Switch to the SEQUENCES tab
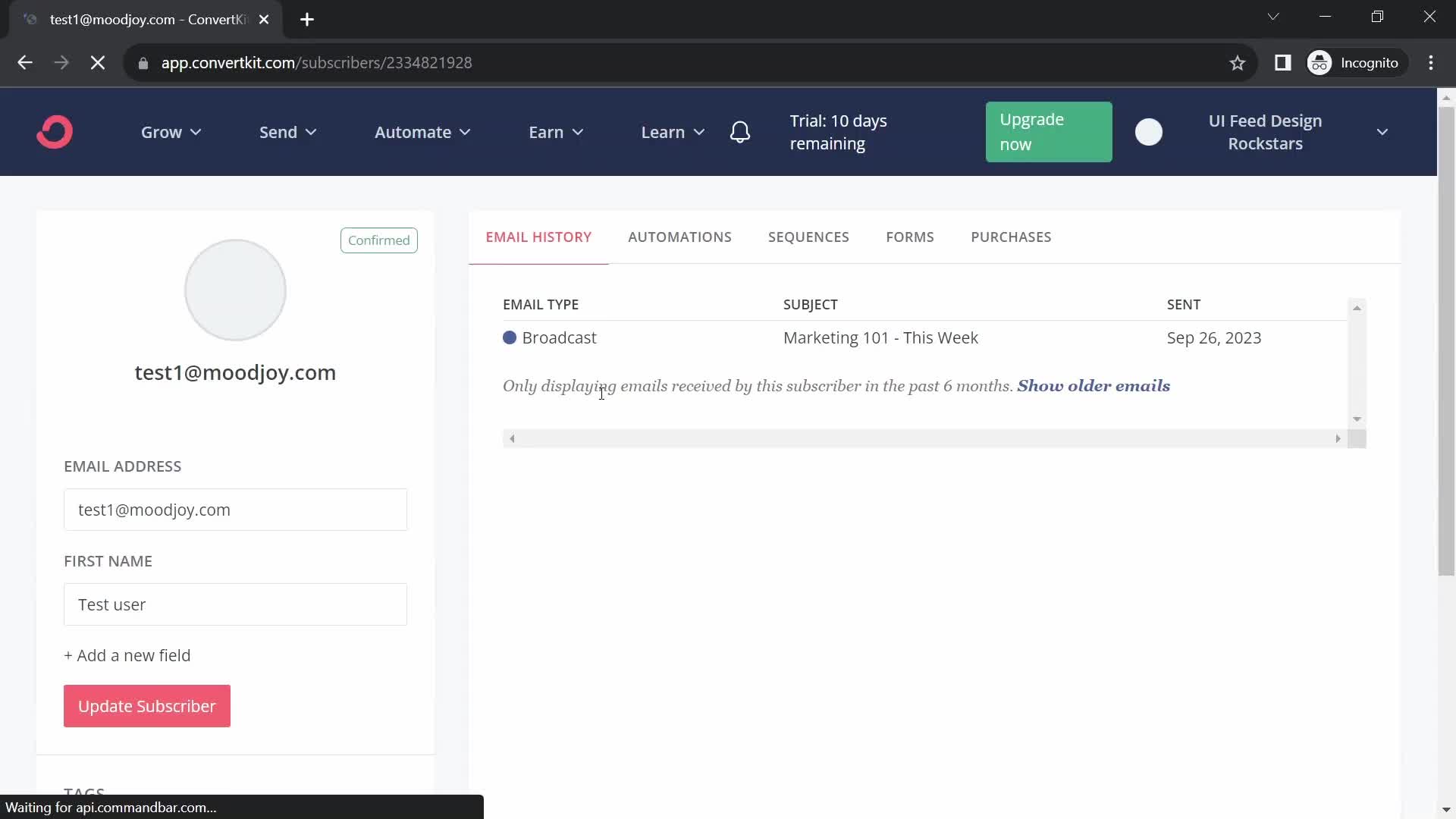This screenshot has height=819, width=1456. [x=808, y=236]
